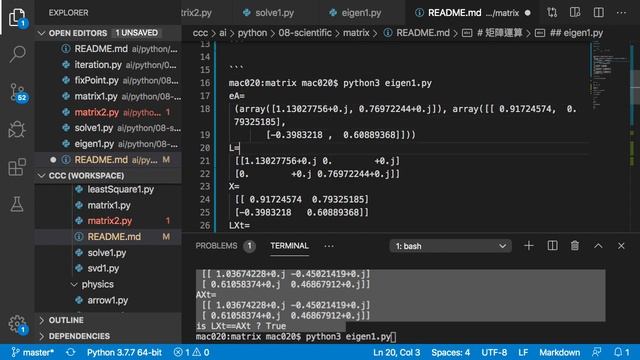Click the terminal prompt input line

(x=296, y=337)
